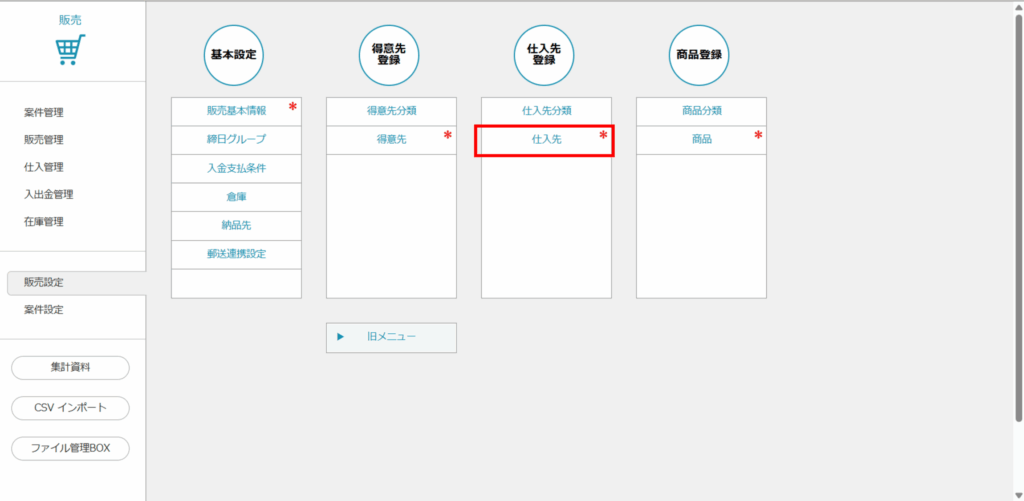The width and height of the screenshot is (1024, 501).
Task: Click the 基本設定 circle icon
Action: pos(234,54)
